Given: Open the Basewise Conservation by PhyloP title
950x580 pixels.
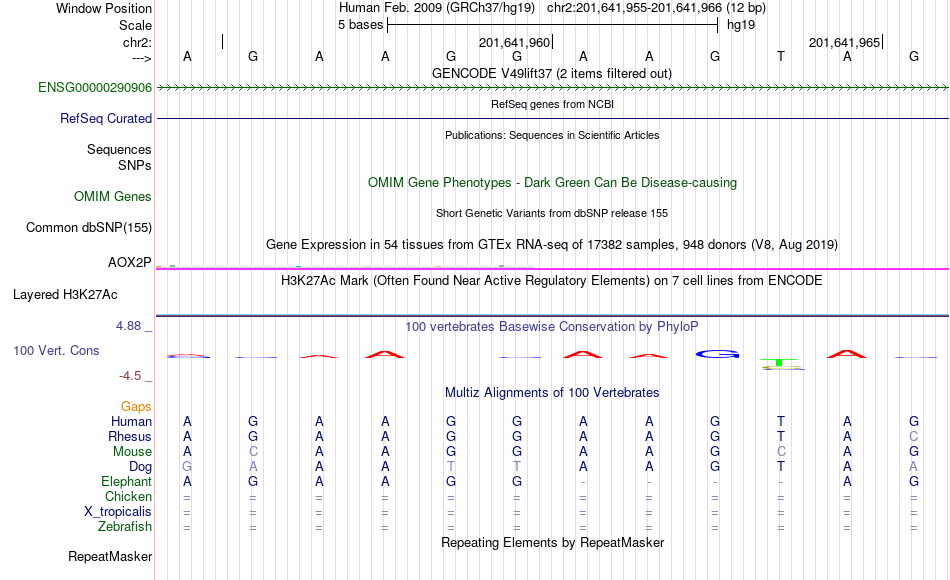Looking at the screenshot, I should coord(552,327).
